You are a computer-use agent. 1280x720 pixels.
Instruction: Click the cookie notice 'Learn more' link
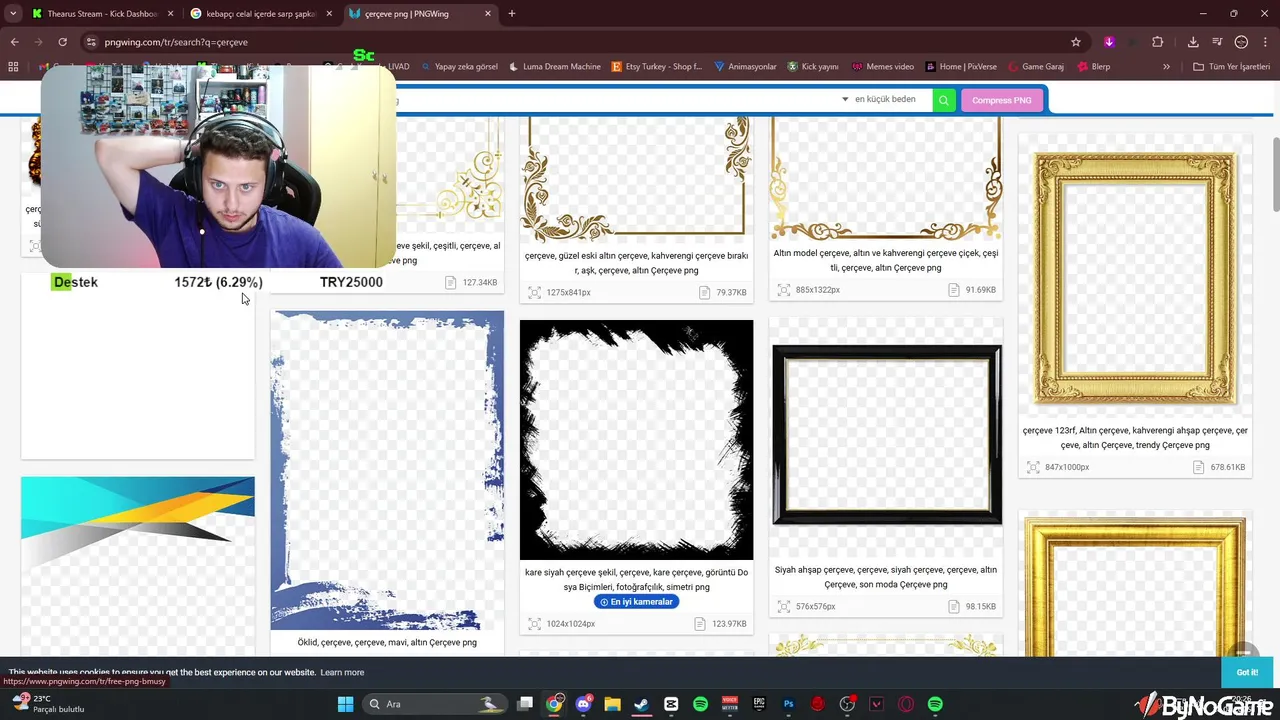click(342, 672)
